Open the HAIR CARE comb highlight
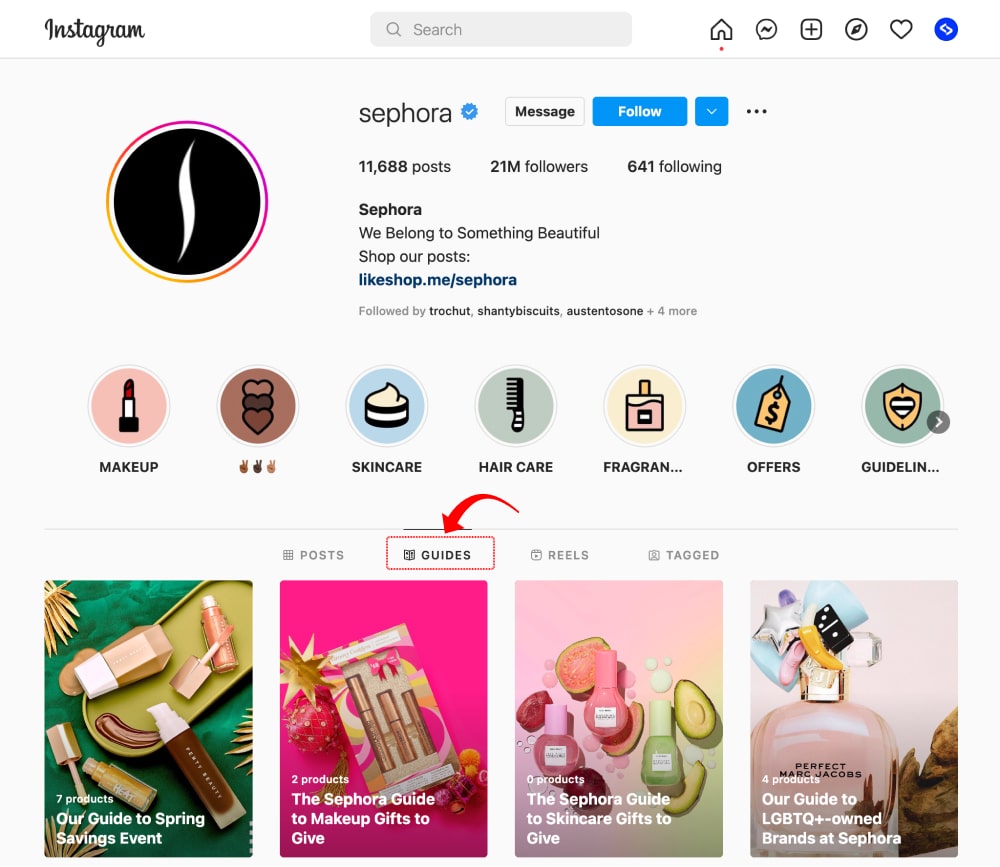The image size is (1000, 867). point(515,406)
